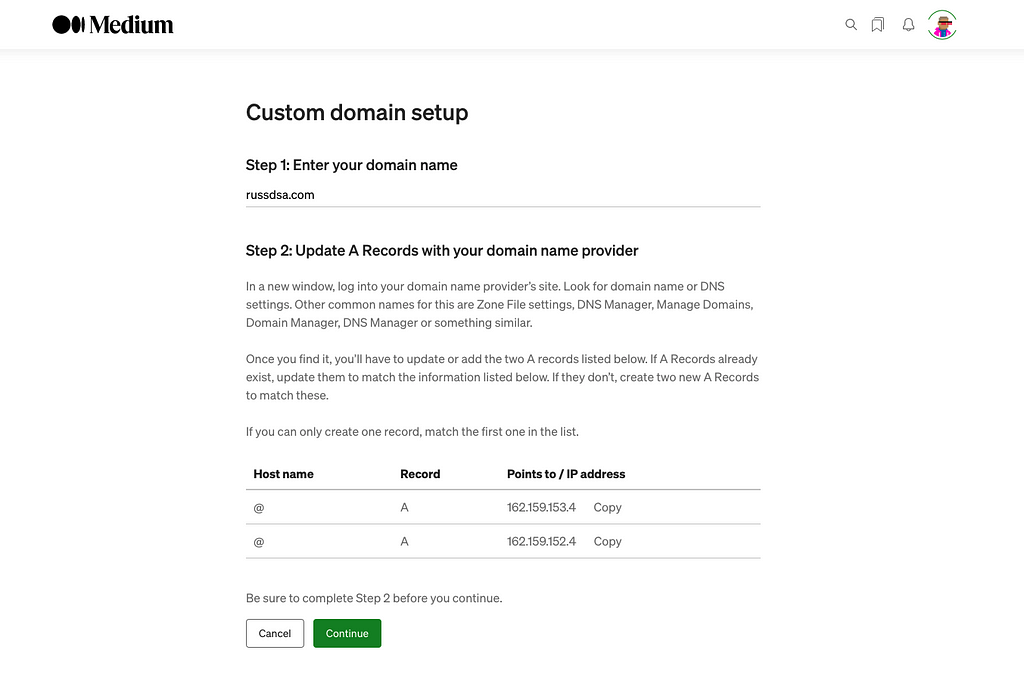This screenshot has width=1024, height=693.
Task: Click the green Continue button
Action: click(347, 634)
